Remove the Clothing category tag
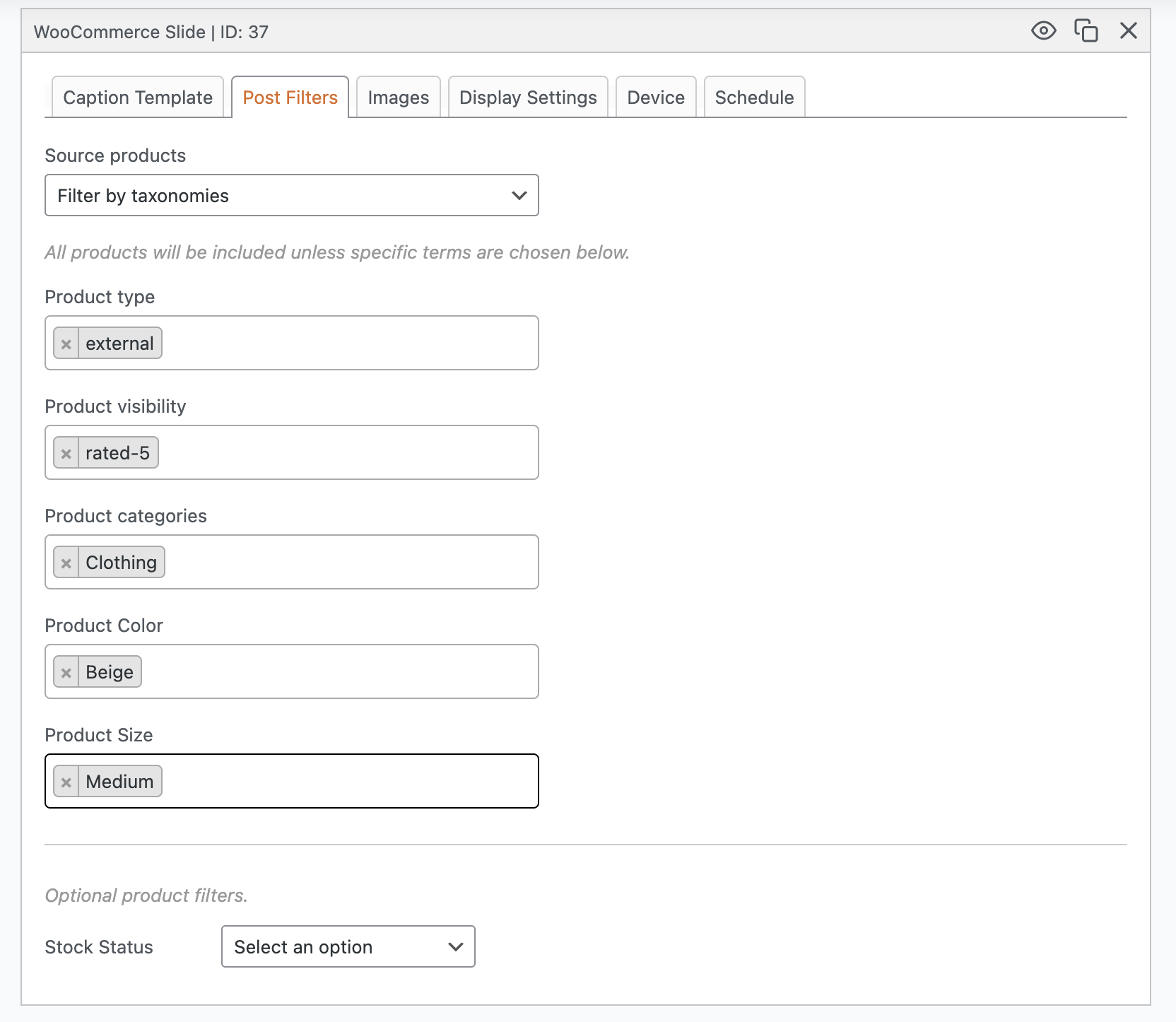The width and height of the screenshot is (1176, 1022). [x=66, y=563]
